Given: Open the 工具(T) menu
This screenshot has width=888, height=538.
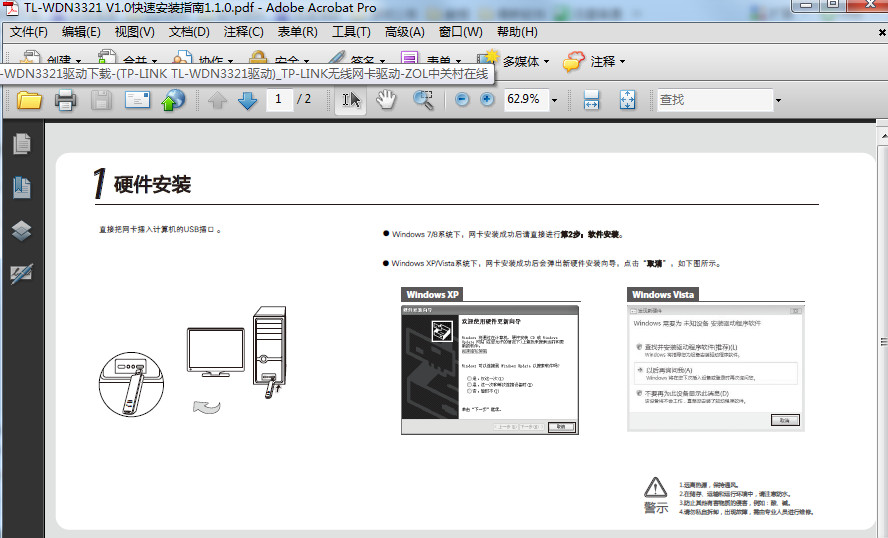Looking at the screenshot, I should [351, 32].
